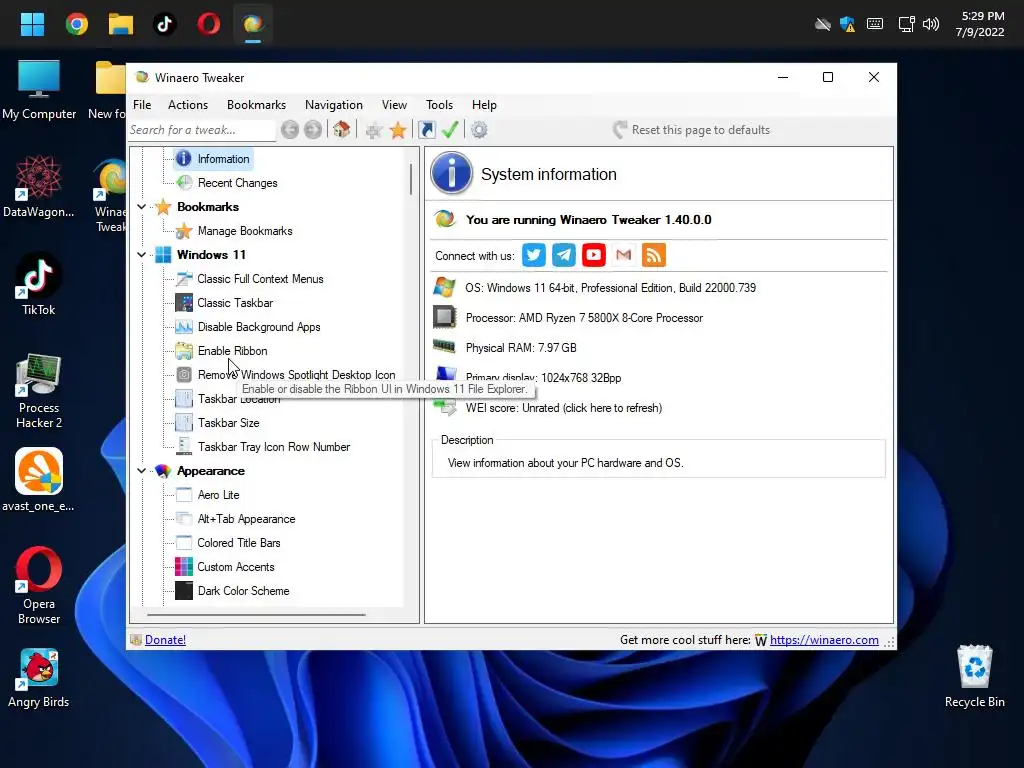Screen dimensions: 1024x768
Task: Open settings via the gear toolbar icon
Action: click(x=479, y=130)
